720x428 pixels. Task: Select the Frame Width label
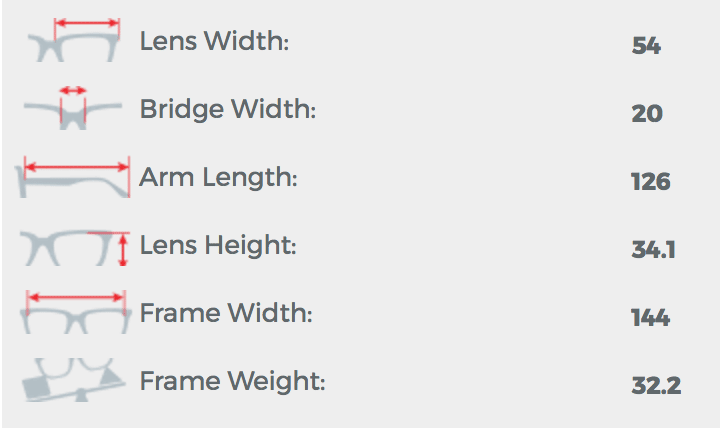pyautogui.click(x=226, y=313)
